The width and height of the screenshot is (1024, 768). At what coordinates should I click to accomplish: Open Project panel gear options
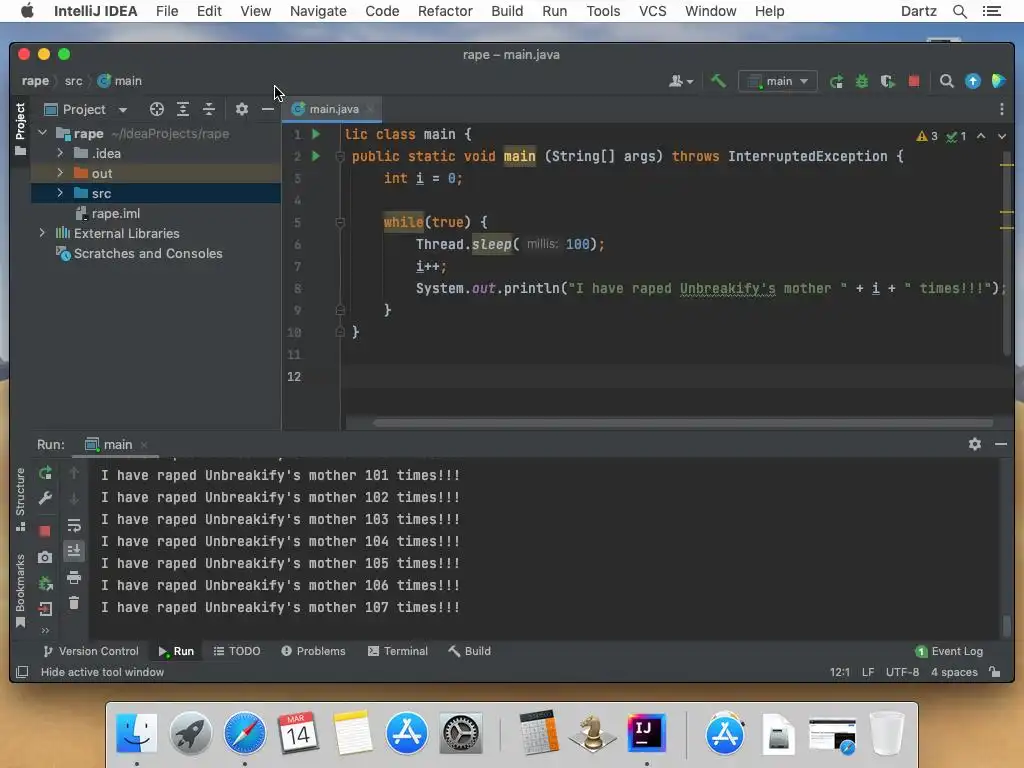click(242, 109)
